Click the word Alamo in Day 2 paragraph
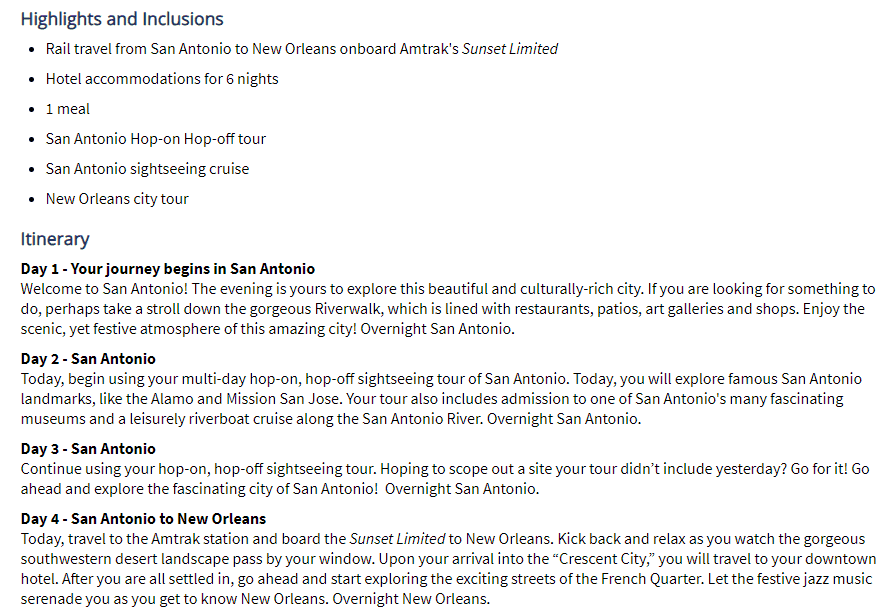The height and width of the screenshot is (613, 892). [172, 399]
